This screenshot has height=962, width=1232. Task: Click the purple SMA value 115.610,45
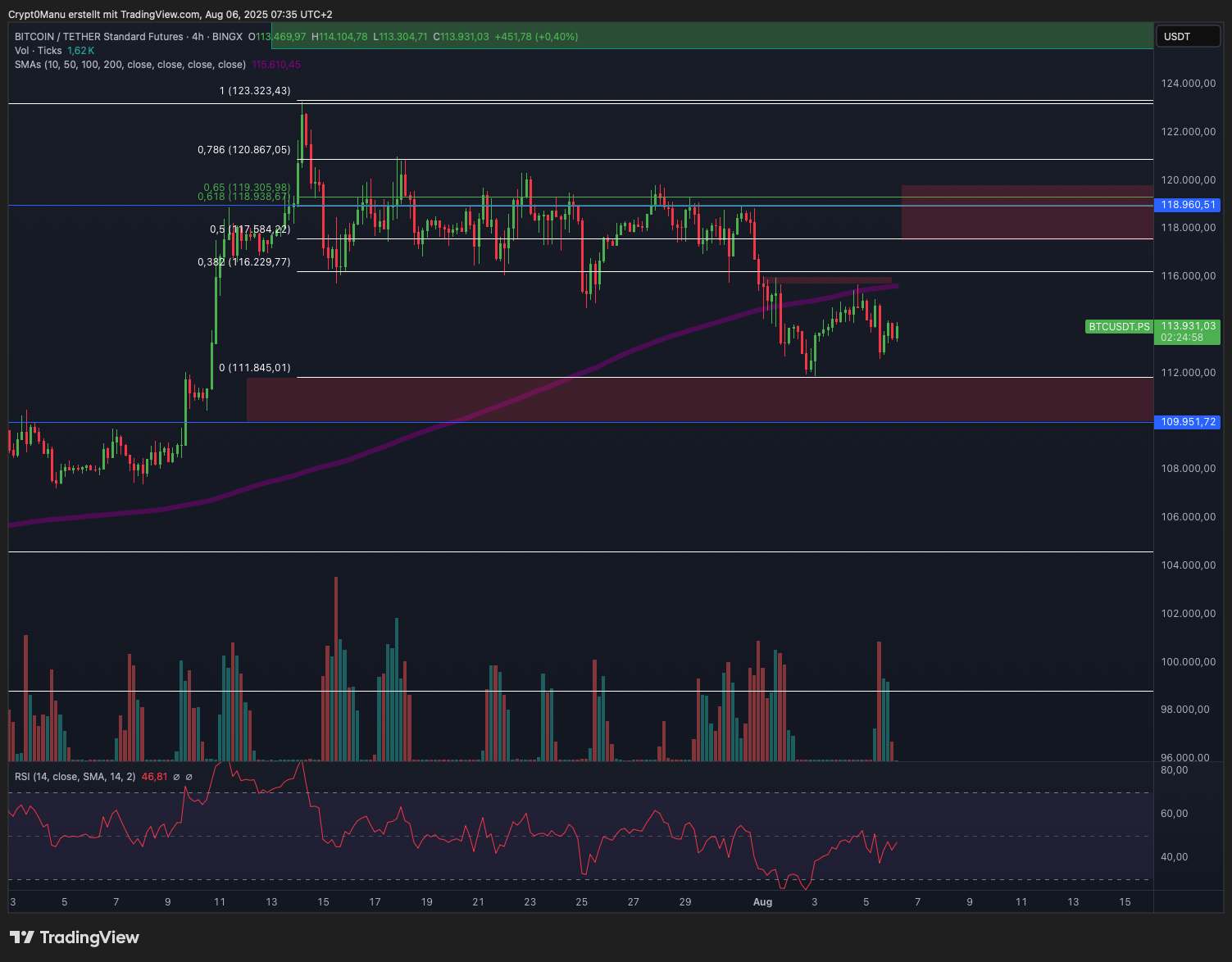coord(276,65)
